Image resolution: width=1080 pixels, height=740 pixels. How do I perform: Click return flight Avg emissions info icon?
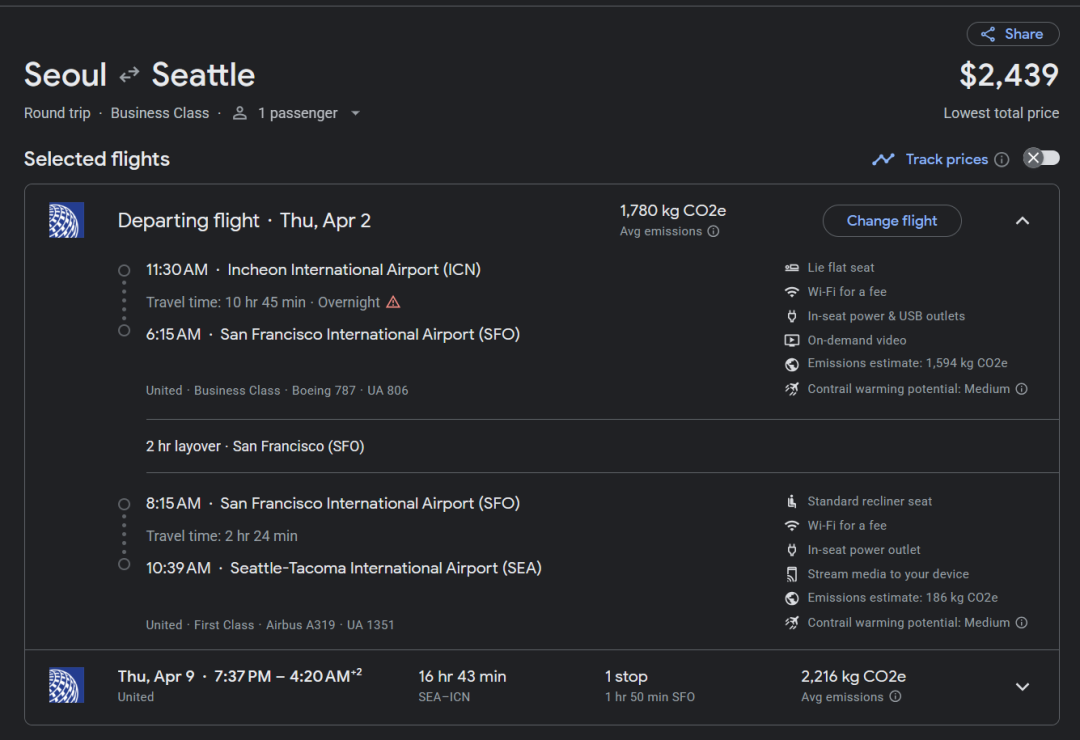(895, 697)
